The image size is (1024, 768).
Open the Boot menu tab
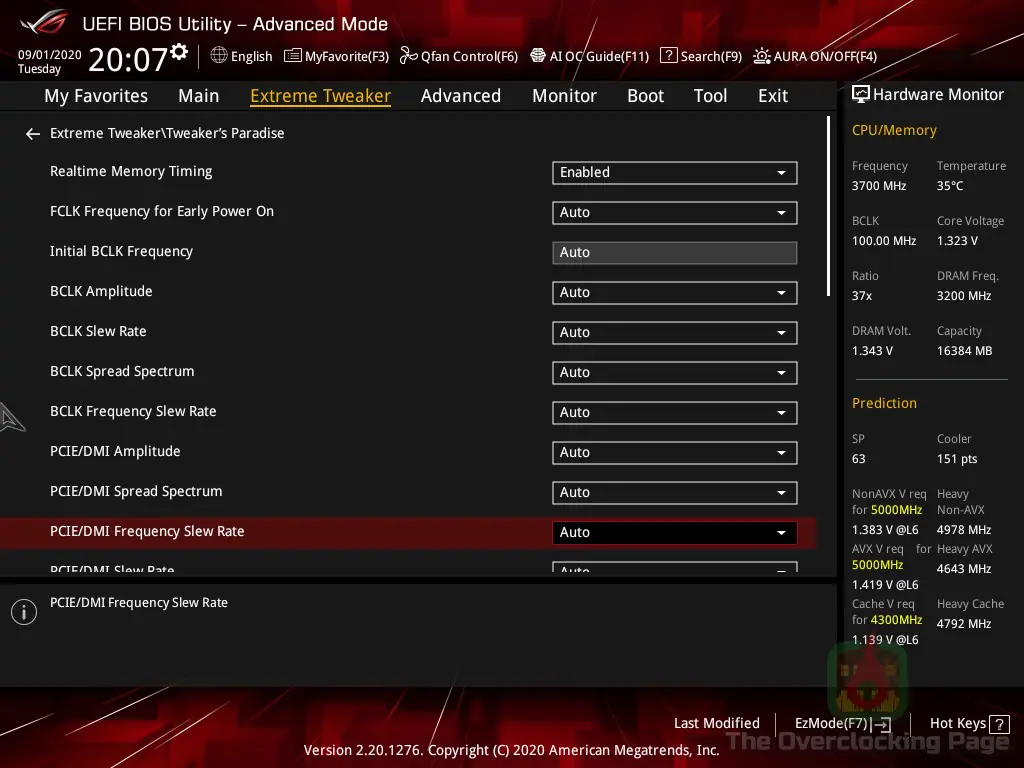(645, 95)
